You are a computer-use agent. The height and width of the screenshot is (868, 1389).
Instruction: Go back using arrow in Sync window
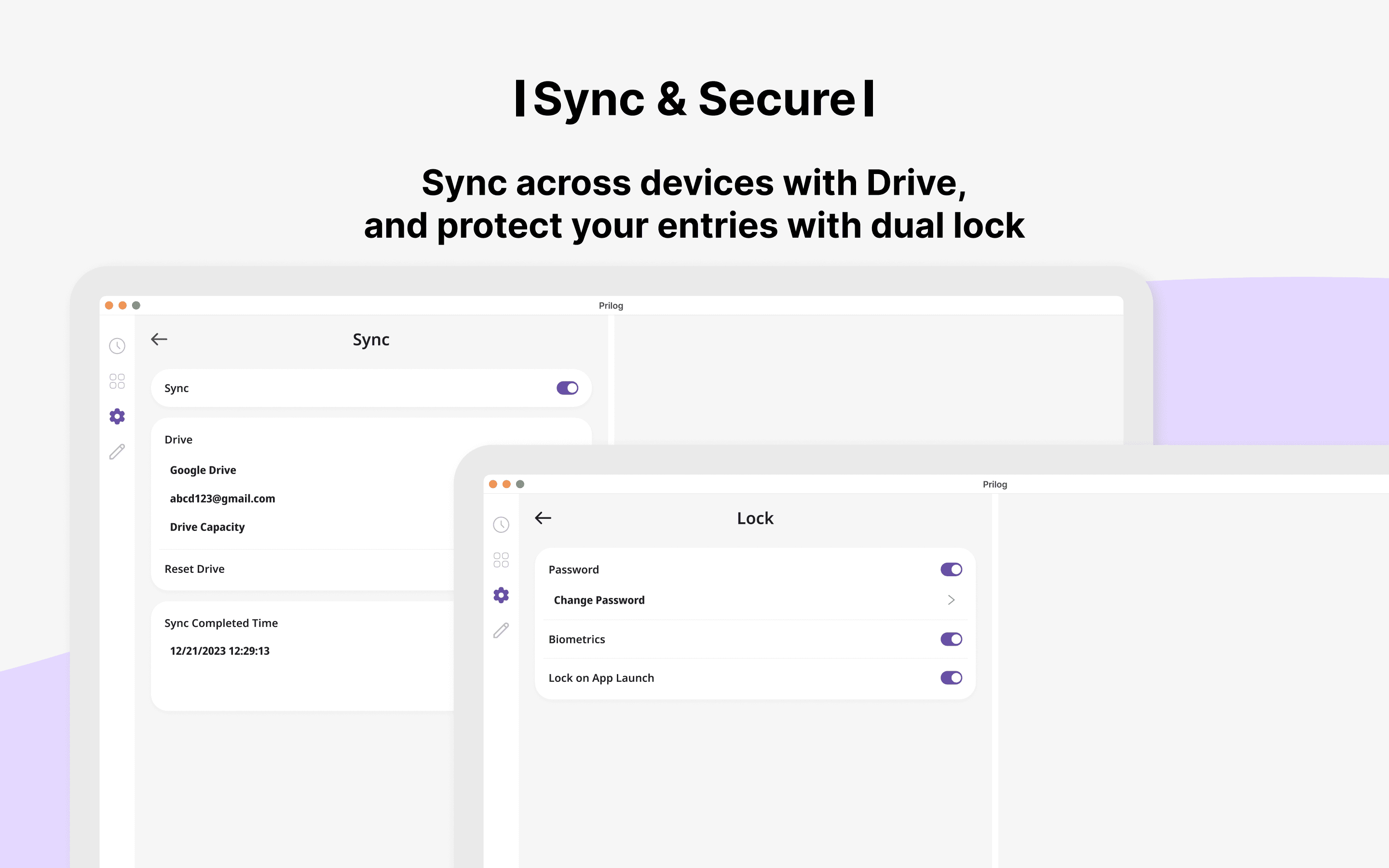[x=159, y=339]
